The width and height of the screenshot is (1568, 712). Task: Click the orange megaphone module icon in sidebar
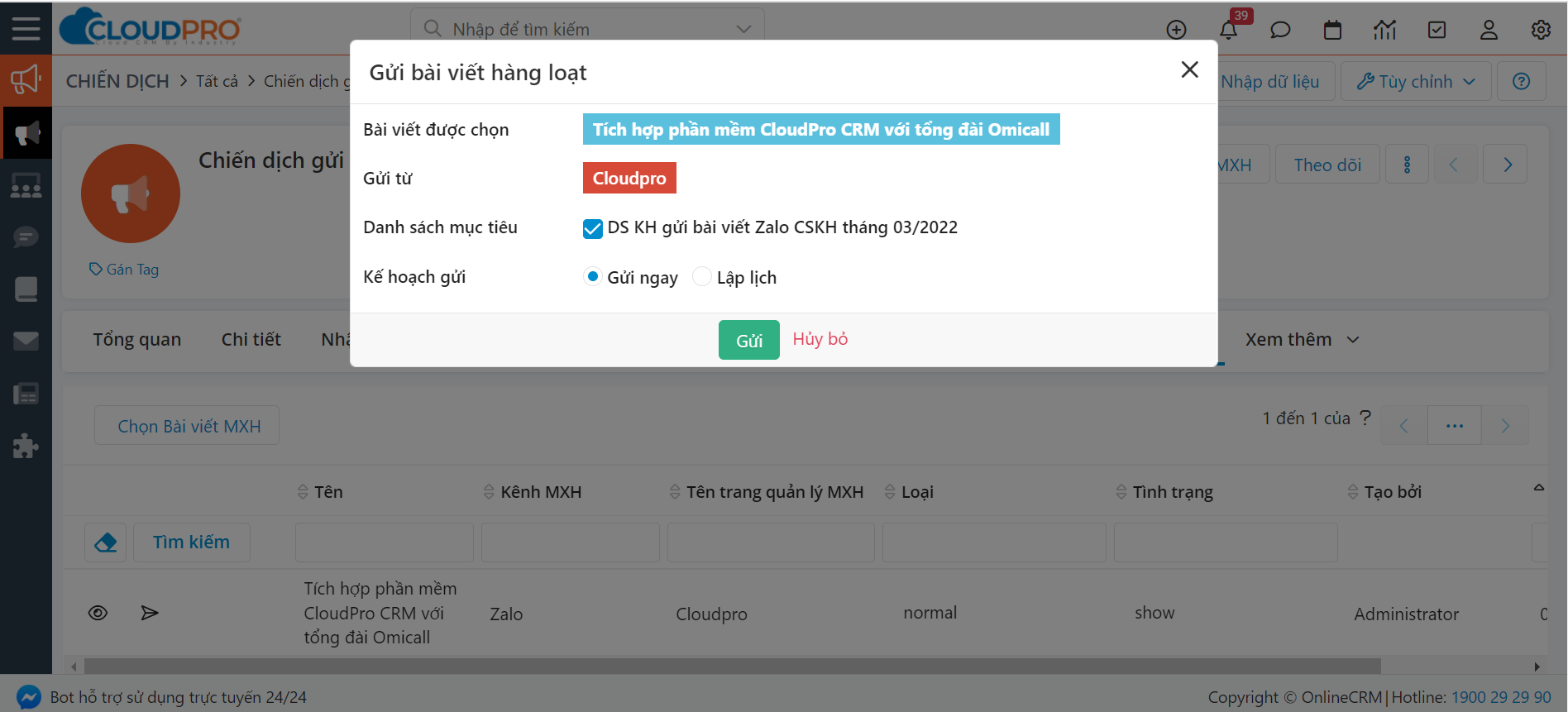coord(26,80)
